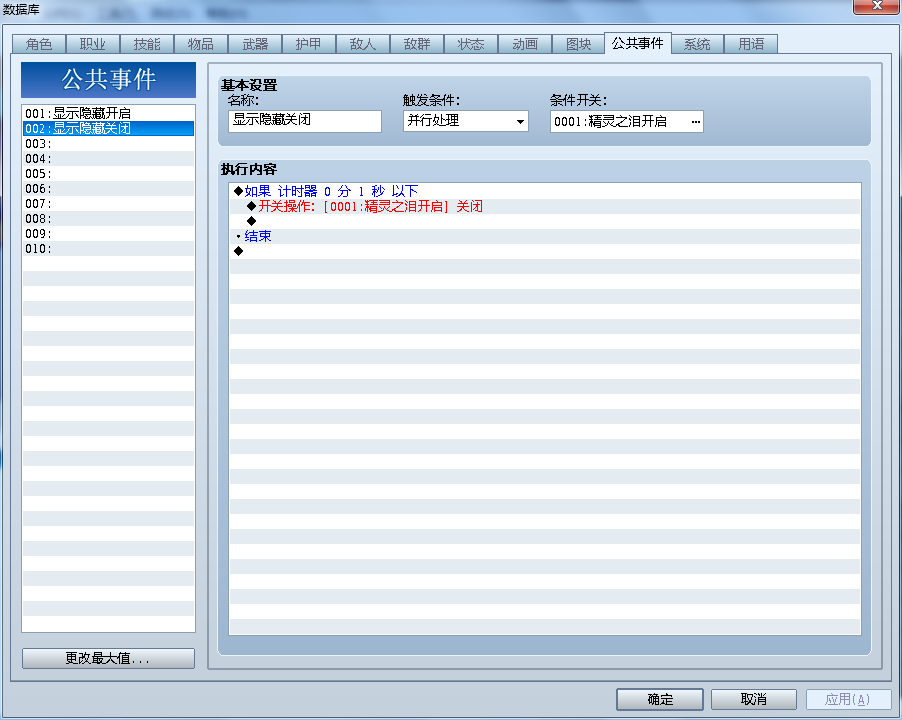
Task: Switch to the 角色 tab
Action: (x=39, y=44)
